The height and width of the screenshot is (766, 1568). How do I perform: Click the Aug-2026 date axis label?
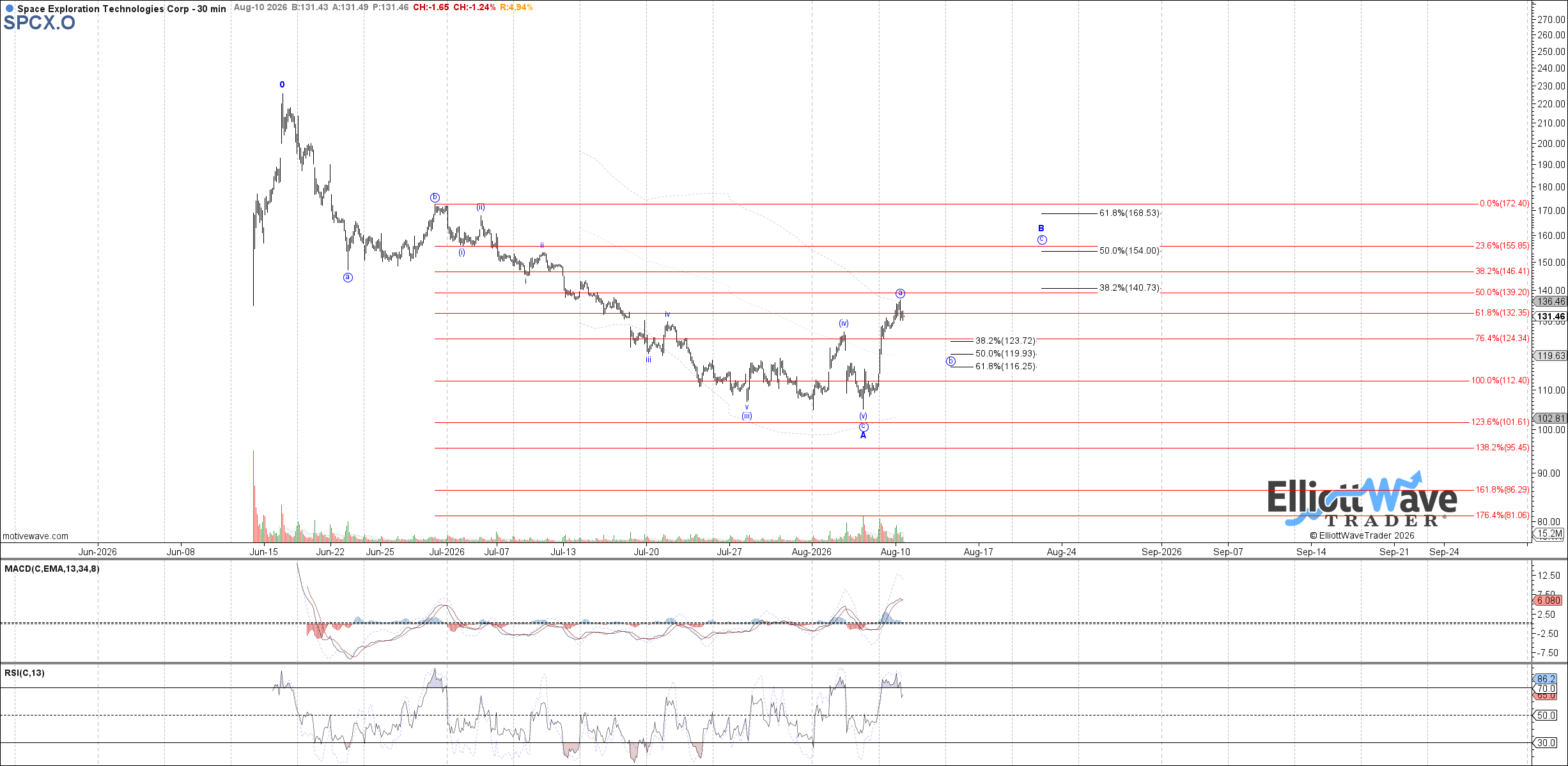pos(812,552)
